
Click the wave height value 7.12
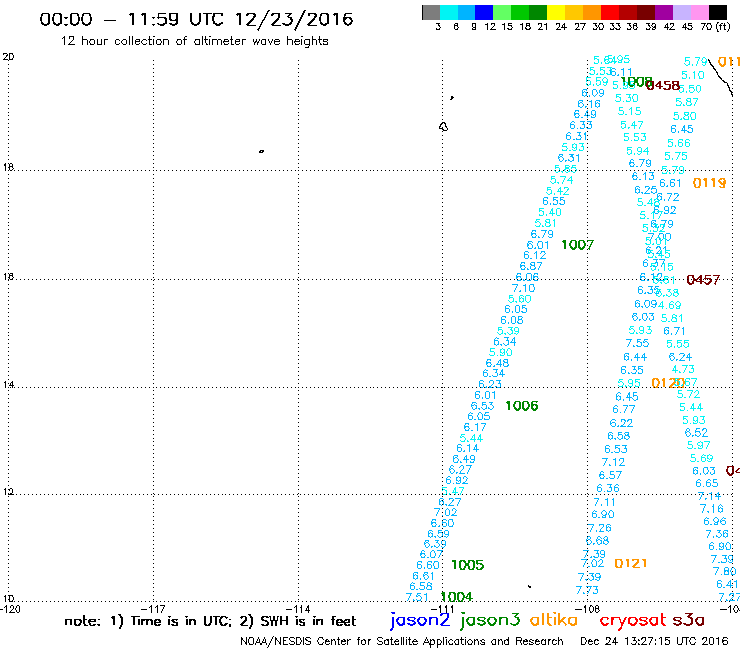(x=613, y=462)
